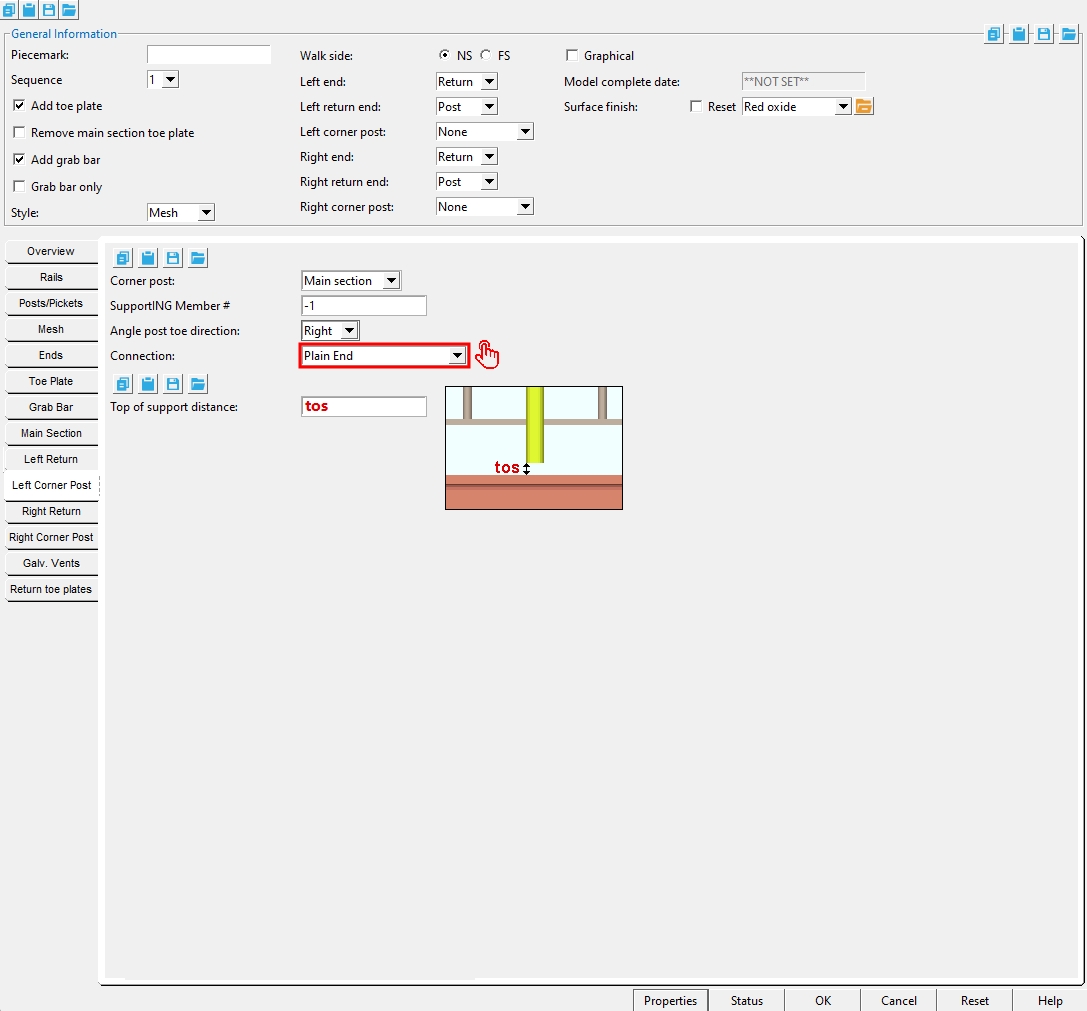Go to the Return toe plates tab
This screenshot has width=1087, height=1011.
click(51, 589)
